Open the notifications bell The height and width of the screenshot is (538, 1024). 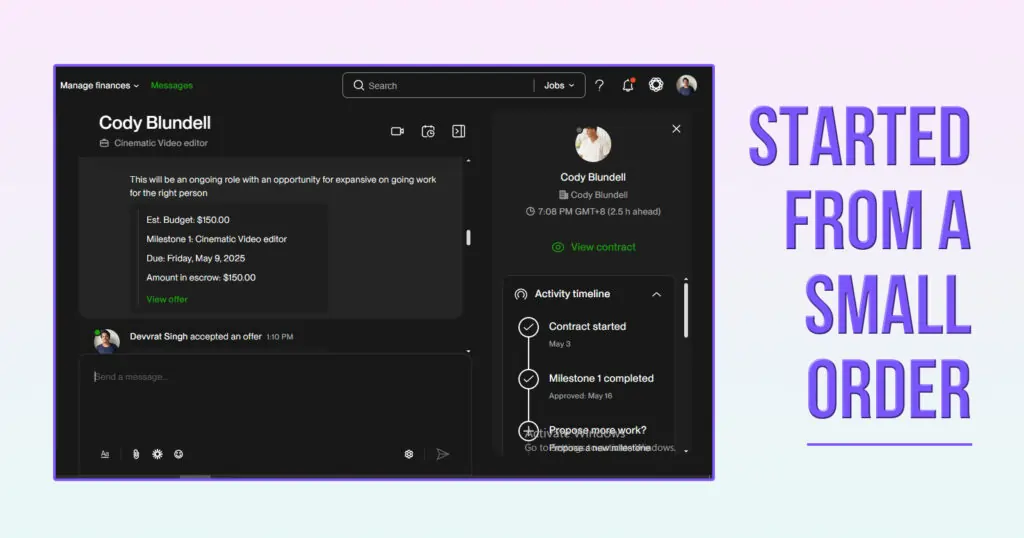point(628,86)
